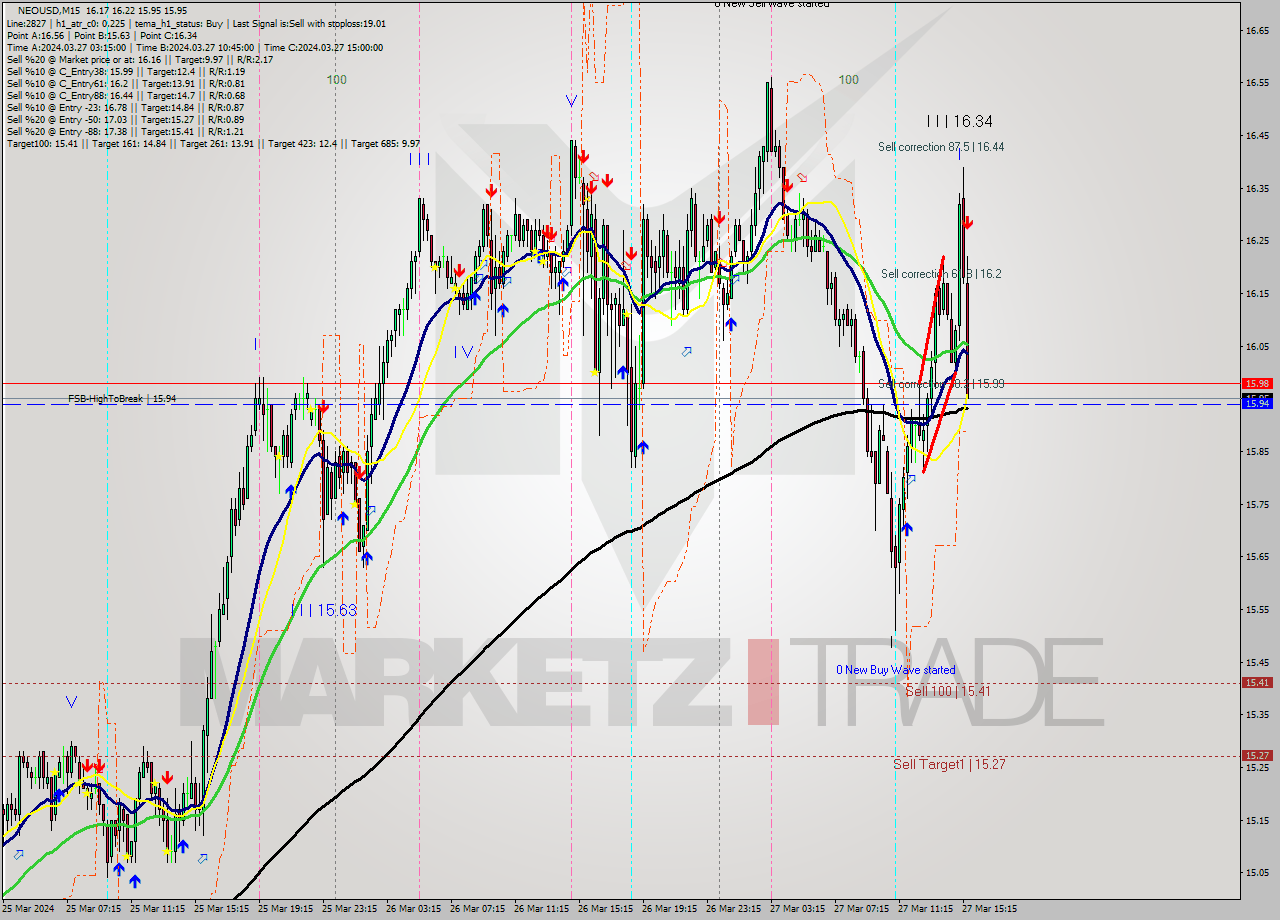Click '0 New Buy Wave started' label

pos(896,670)
